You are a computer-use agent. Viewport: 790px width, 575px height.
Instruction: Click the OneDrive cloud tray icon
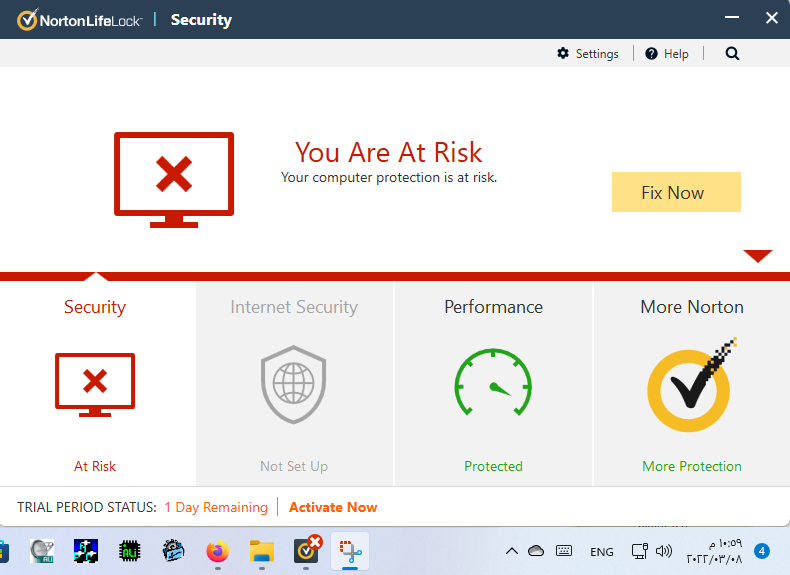click(536, 551)
